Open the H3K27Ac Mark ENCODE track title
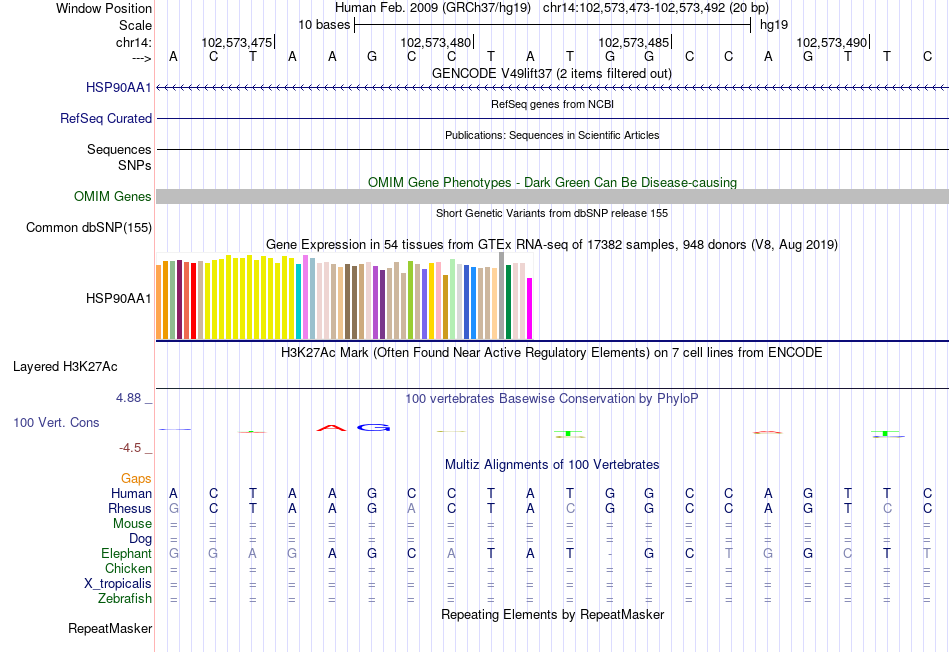950x652 pixels. pyautogui.click(x=551, y=353)
